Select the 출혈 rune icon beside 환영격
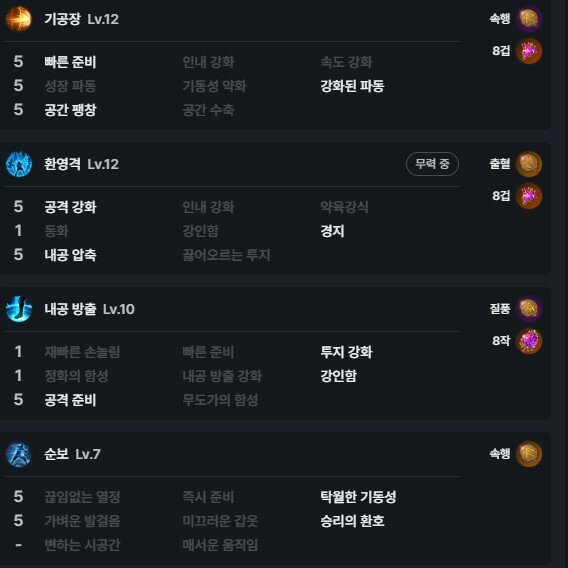This screenshot has width=568, height=568. point(529,164)
